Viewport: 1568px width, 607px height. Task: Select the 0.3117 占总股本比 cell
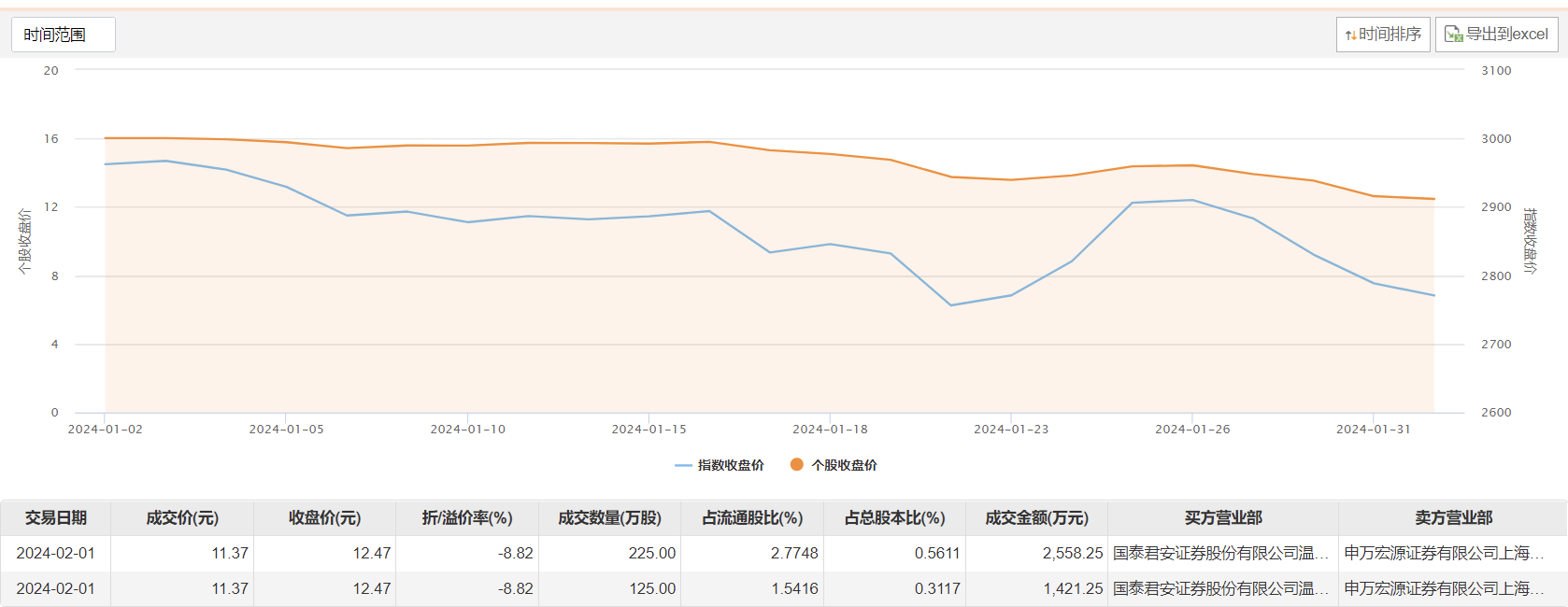click(x=894, y=588)
